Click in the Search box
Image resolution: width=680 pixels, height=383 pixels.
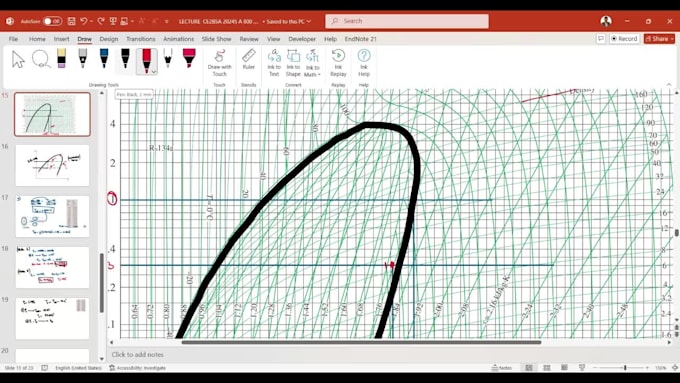pyautogui.click(x=407, y=21)
